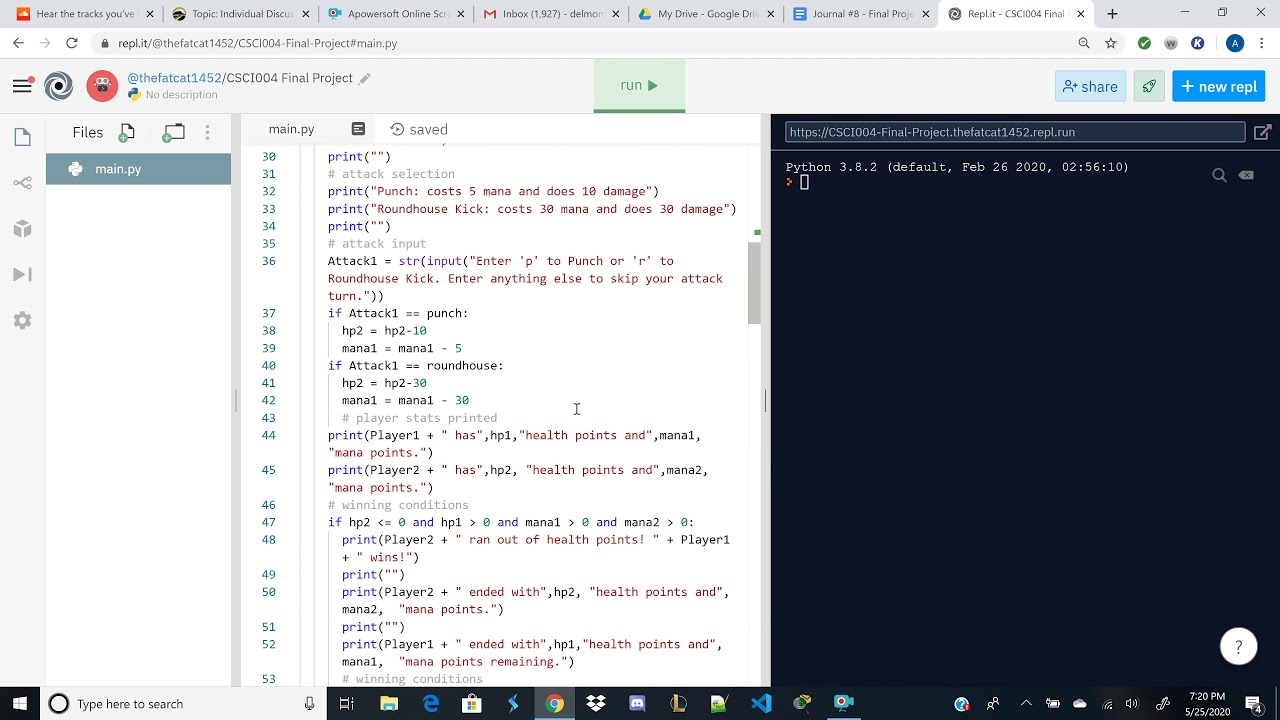The width and height of the screenshot is (1280, 720).
Task: Select main.py in the file tree
Action: click(x=138, y=169)
